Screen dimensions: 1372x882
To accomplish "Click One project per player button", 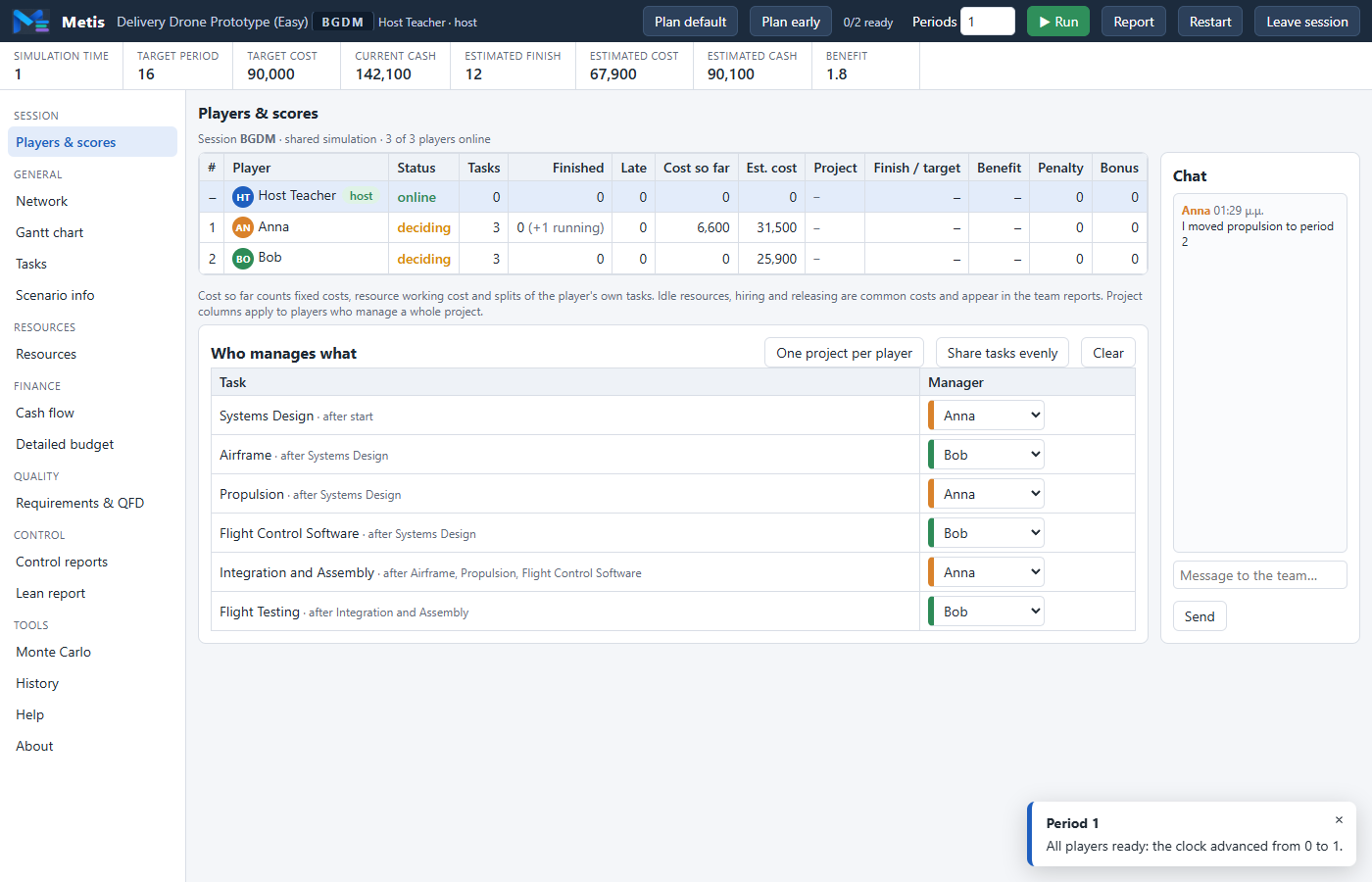I will tap(844, 353).
